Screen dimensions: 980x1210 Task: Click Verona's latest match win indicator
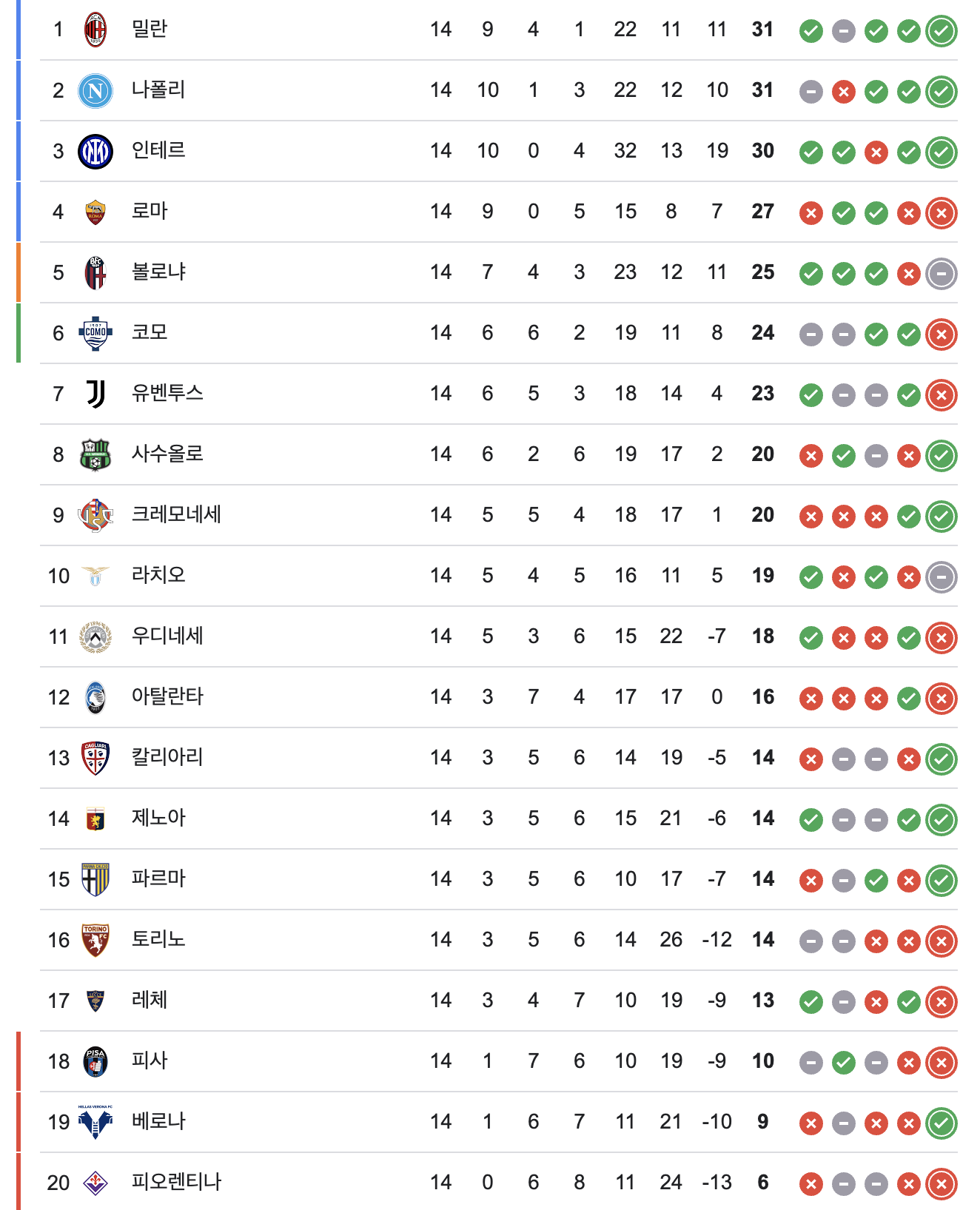click(x=942, y=1123)
